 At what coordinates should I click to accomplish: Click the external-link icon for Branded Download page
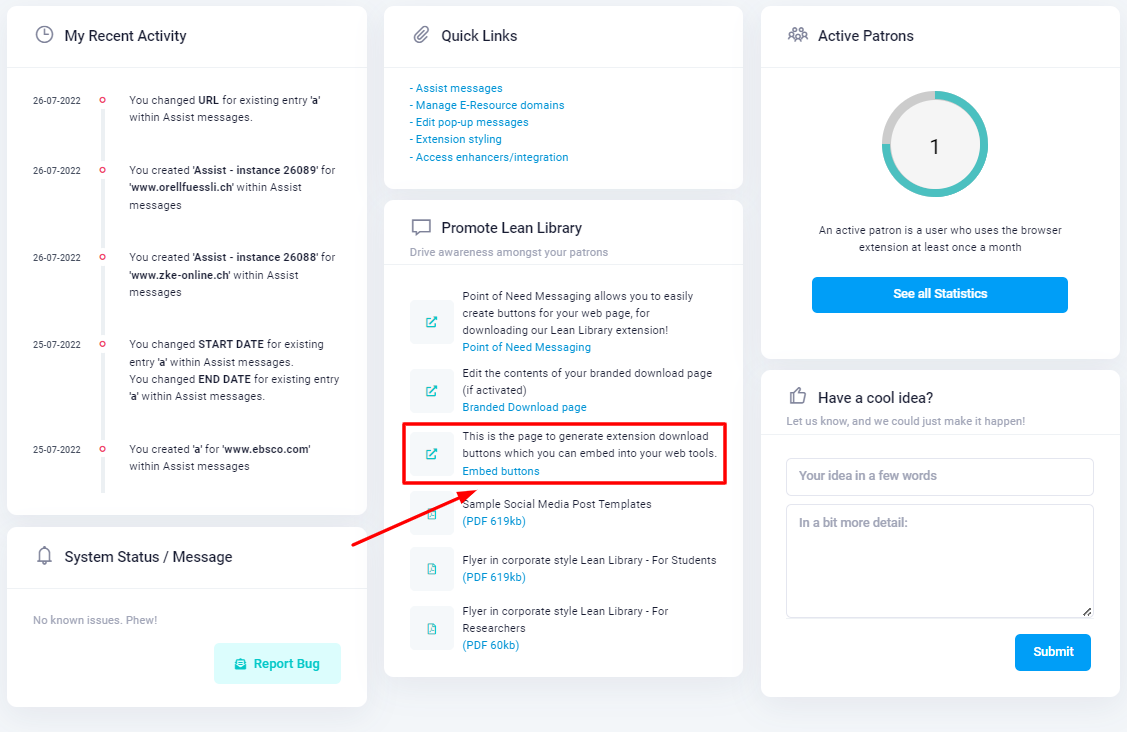(x=433, y=390)
